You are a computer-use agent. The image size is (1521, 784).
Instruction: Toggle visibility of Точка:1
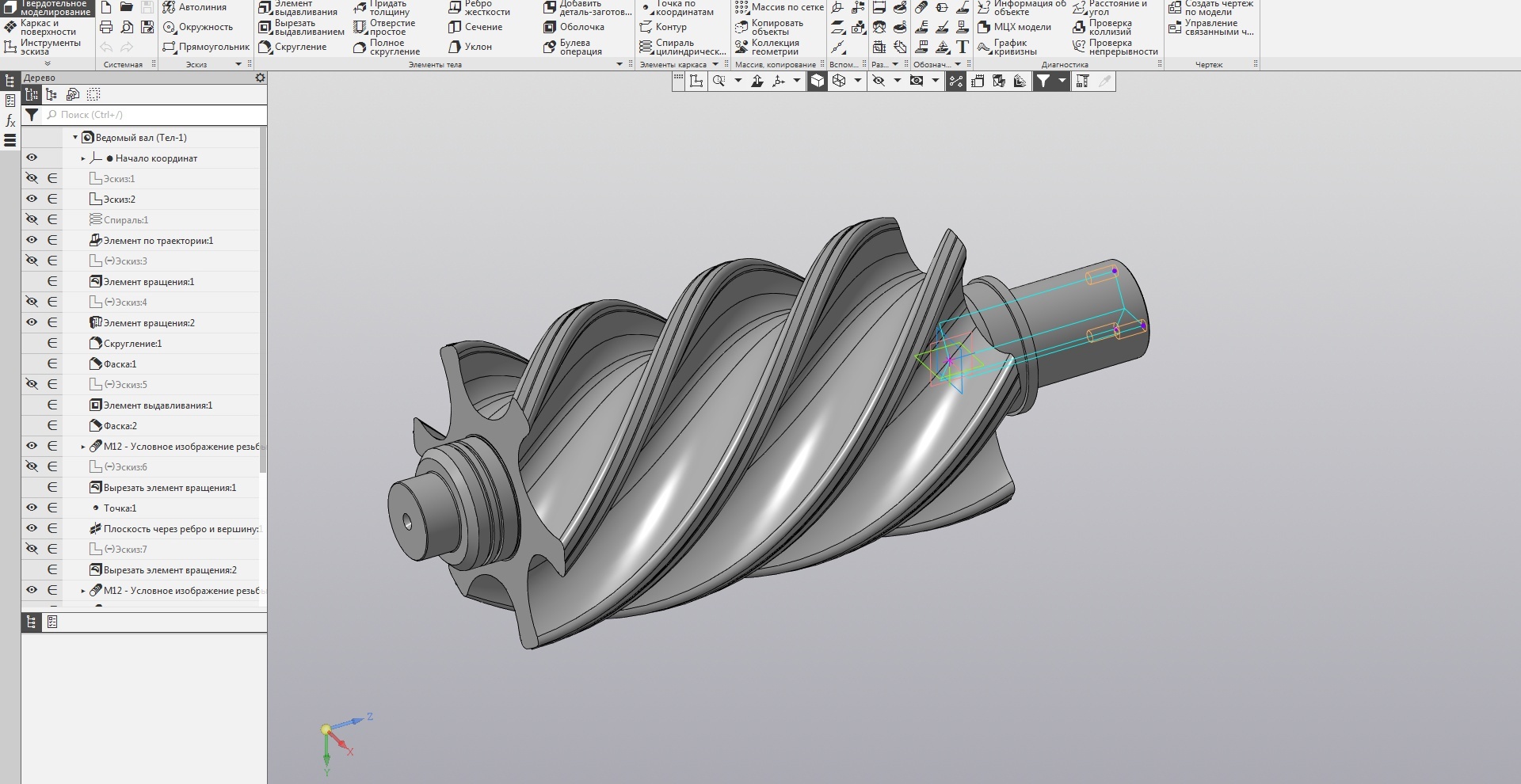pyautogui.click(x=32, y=508)
